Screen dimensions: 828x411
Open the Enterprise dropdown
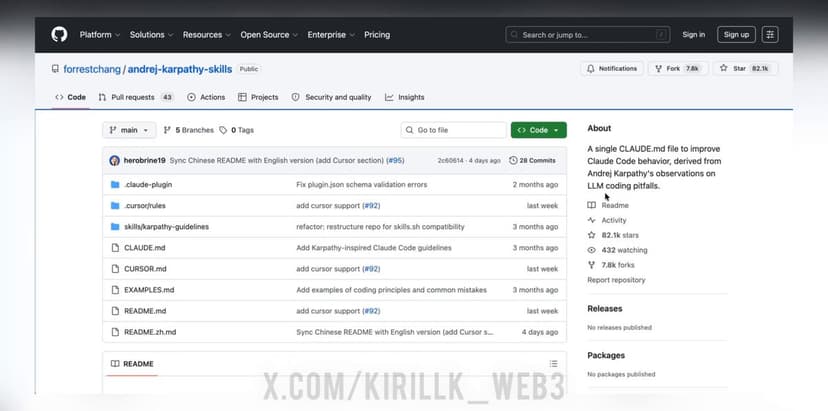click(331, 35)
